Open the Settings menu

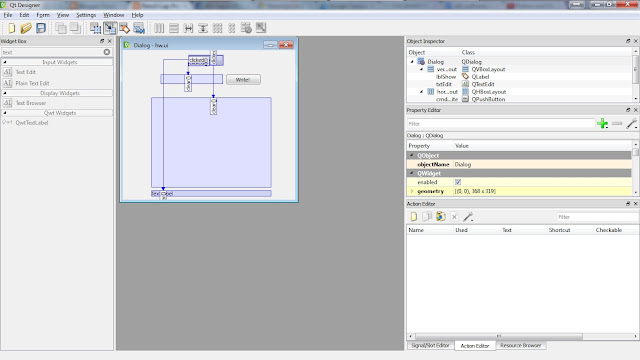coord(86,15)
